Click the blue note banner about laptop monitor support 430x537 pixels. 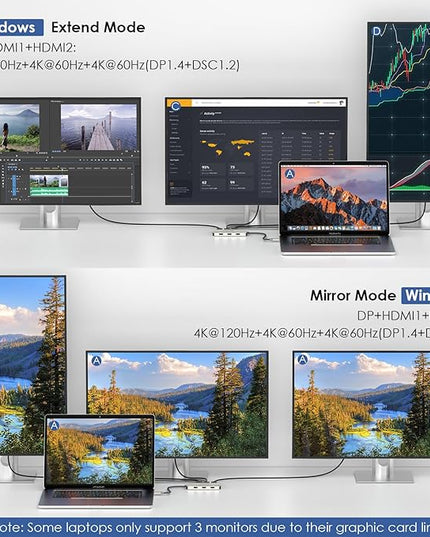(215, 527)
